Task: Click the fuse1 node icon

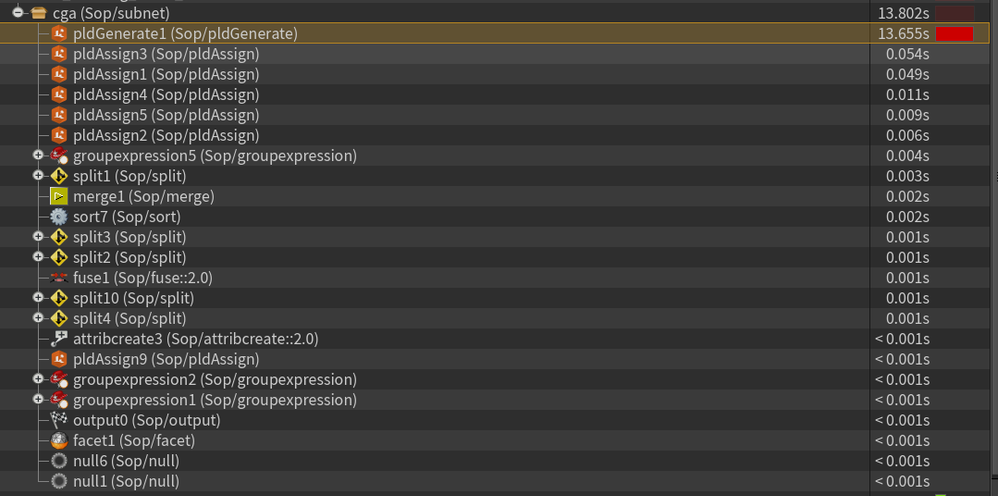Action: click(x=59, y=278)
